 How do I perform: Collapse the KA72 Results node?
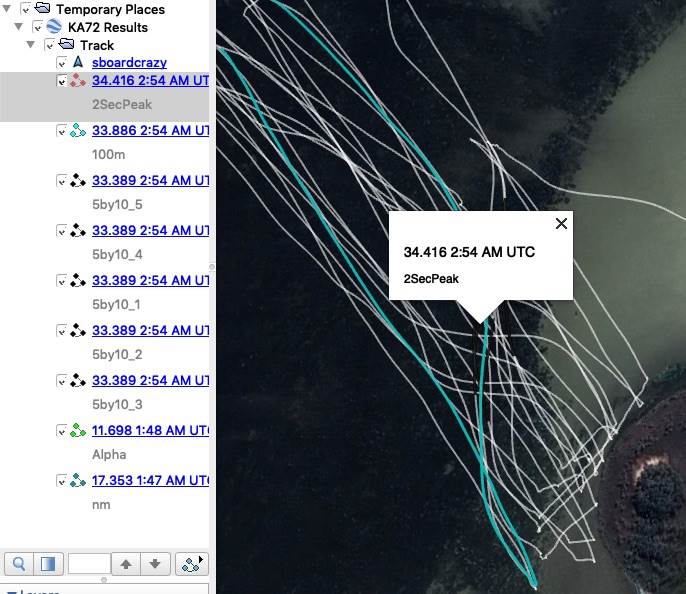click(x=20, y=27)
